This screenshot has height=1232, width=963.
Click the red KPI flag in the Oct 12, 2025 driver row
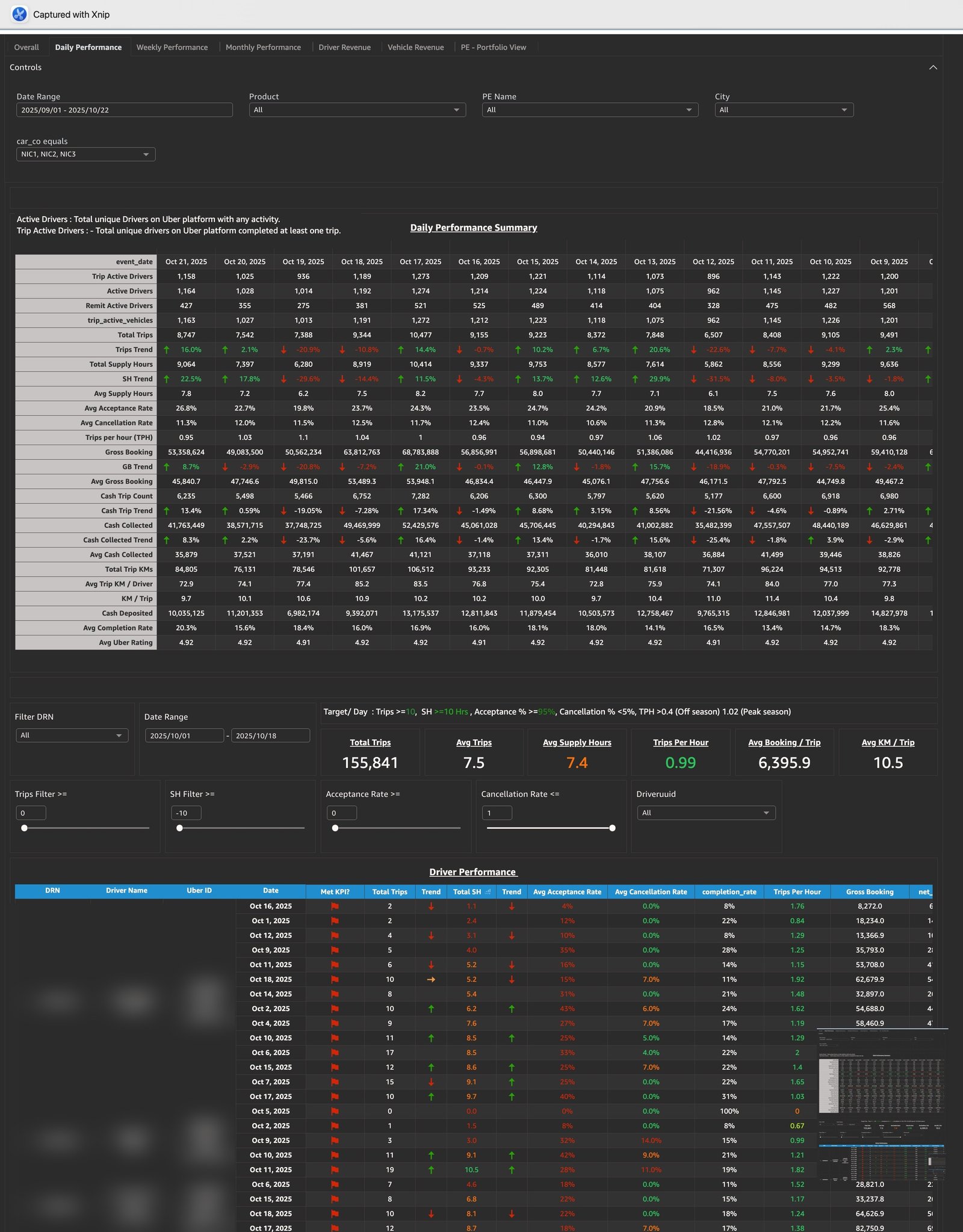point(335,935)
